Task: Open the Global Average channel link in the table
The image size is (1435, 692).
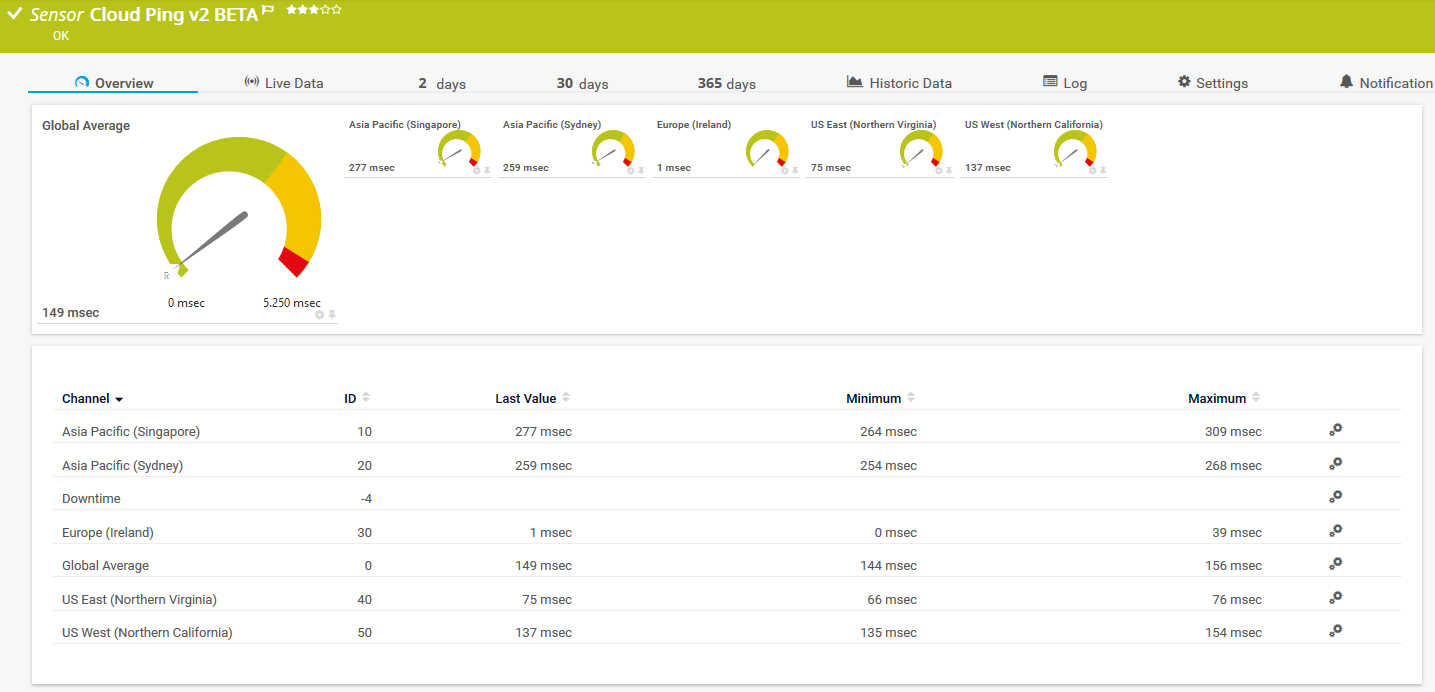Action: [105, 565]
